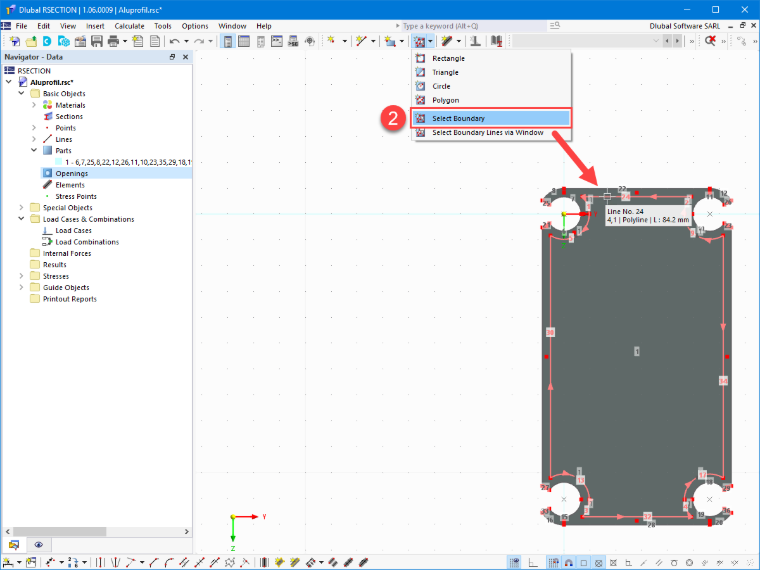Expand the Points tree node
760x570 pixels.
click(34, 127)
